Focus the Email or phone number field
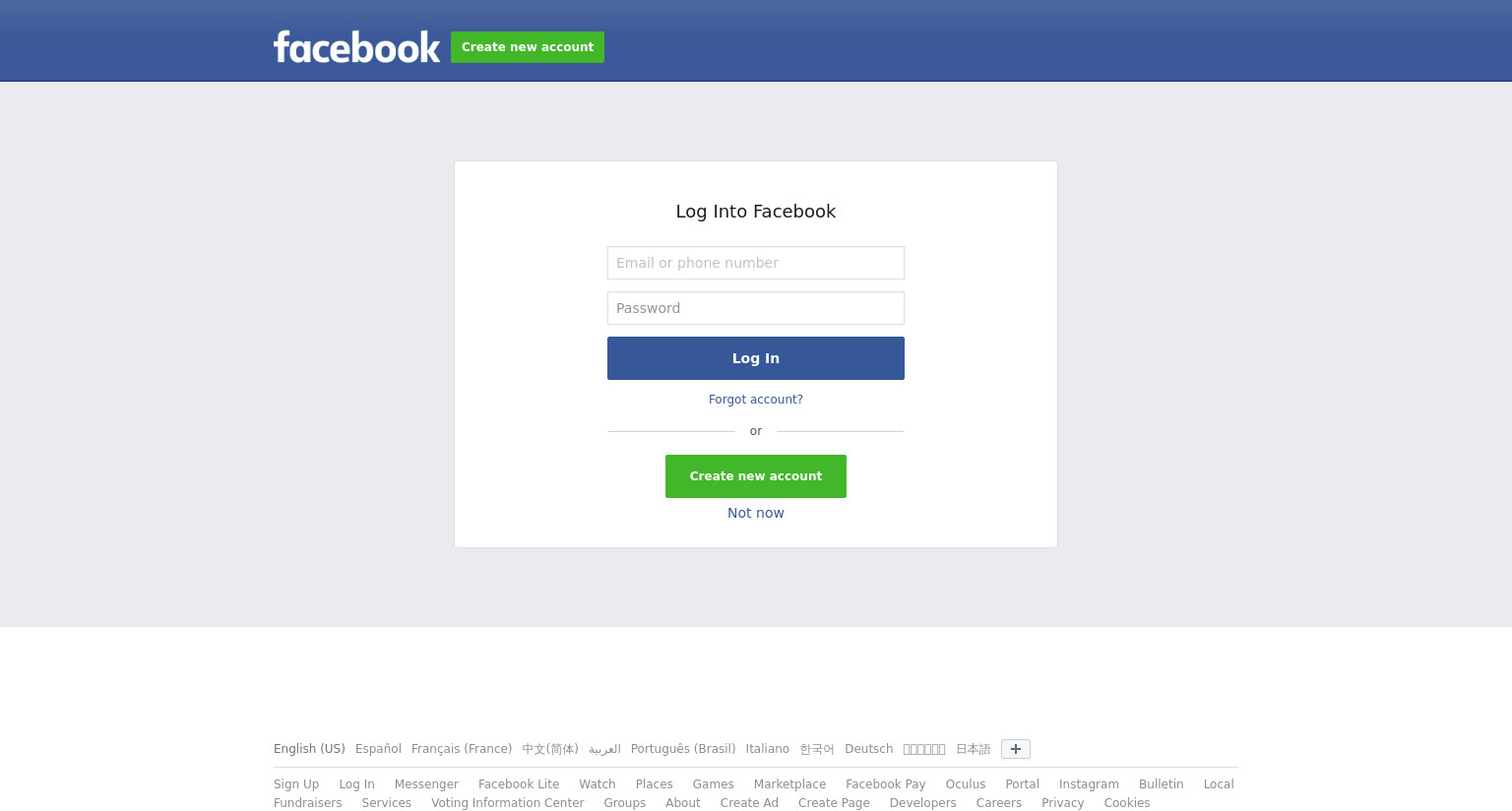Image resolution: width=1512 pixels, height=811 pixels. [x=756, y=263]
